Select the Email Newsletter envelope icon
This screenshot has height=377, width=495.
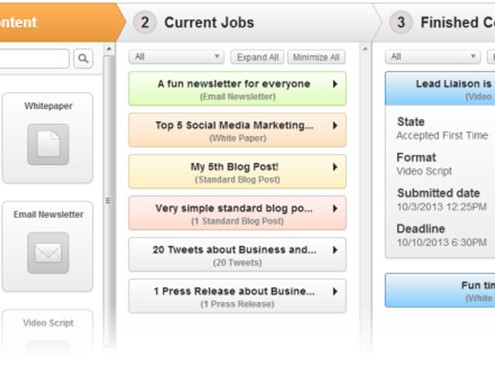48,253
